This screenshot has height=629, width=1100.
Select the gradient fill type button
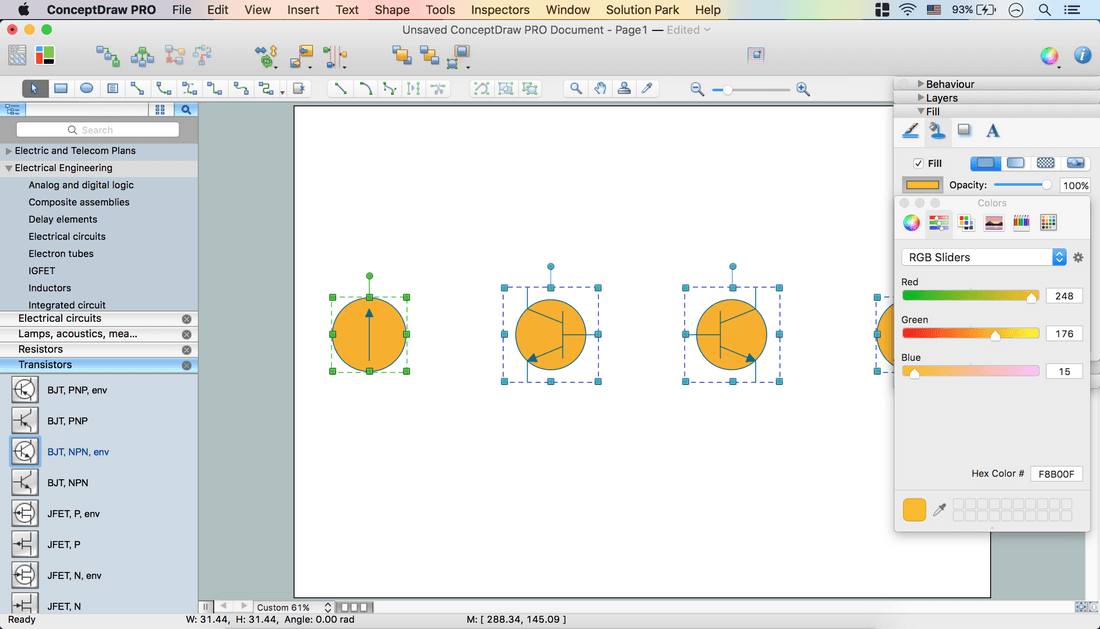pos(1015,163)
